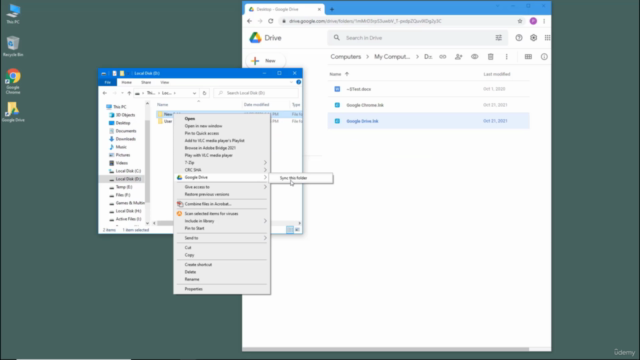
Task: Reload the Chrome page
Action: pos(271,21)
